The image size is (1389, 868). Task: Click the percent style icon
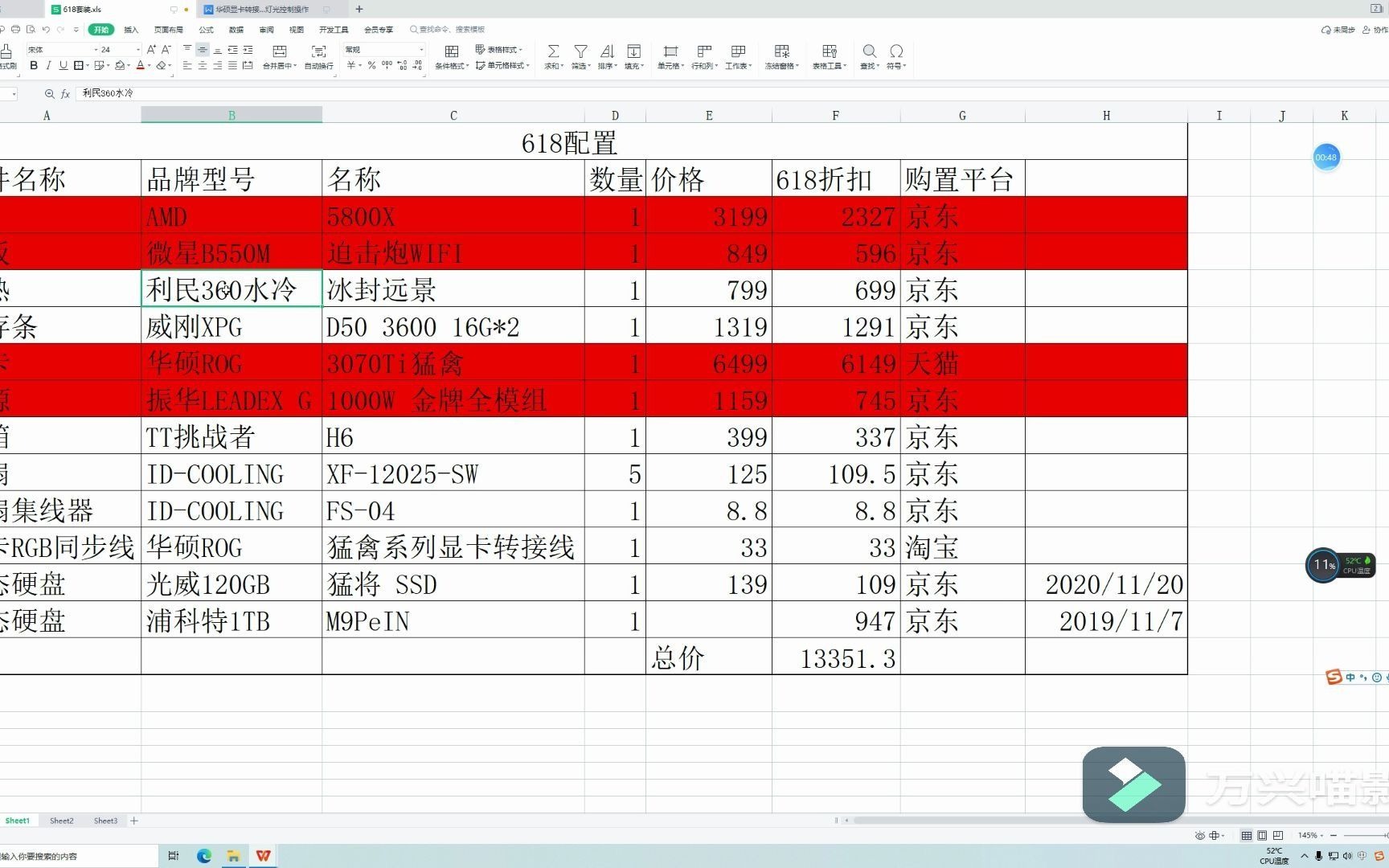tap(371, 66)
